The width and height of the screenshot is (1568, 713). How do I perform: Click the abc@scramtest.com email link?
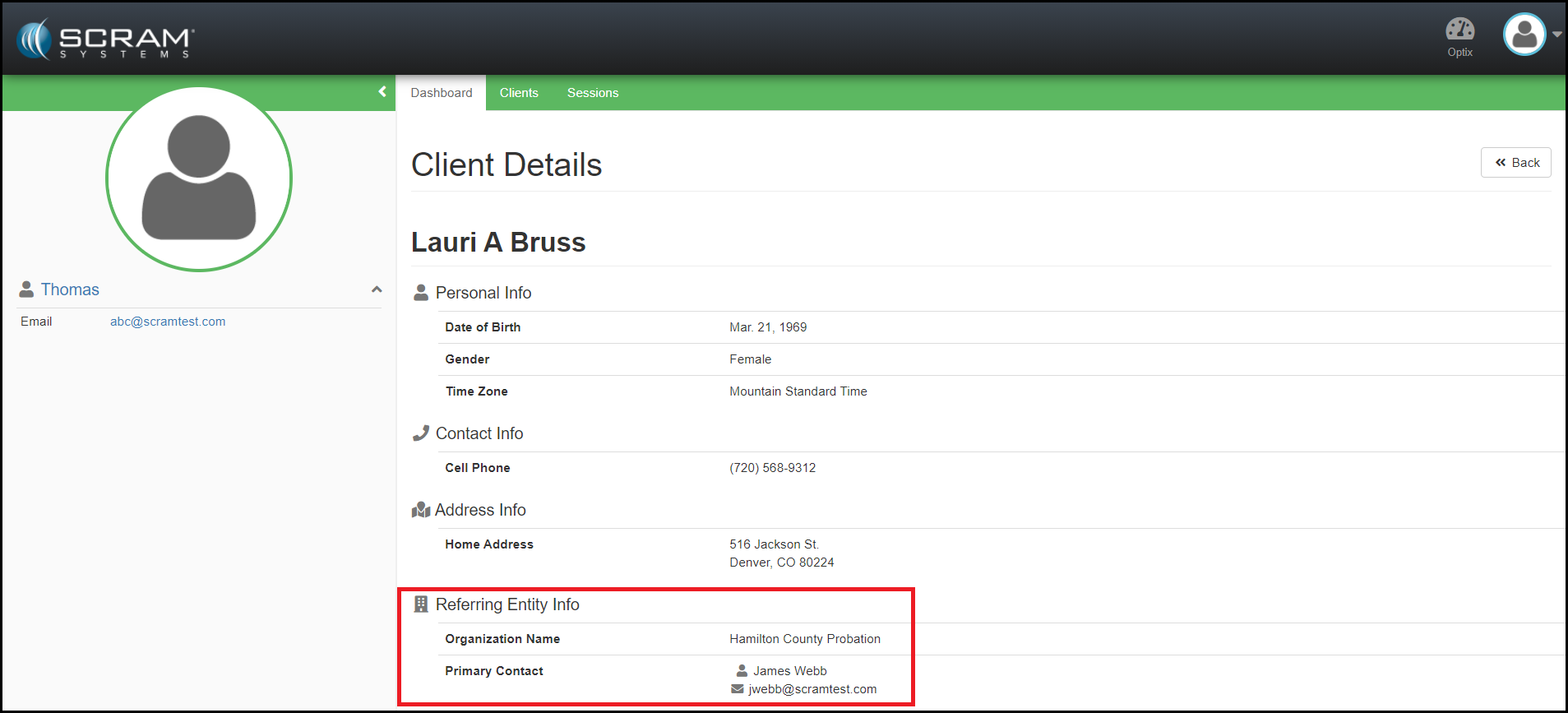[x=168, y=322]
